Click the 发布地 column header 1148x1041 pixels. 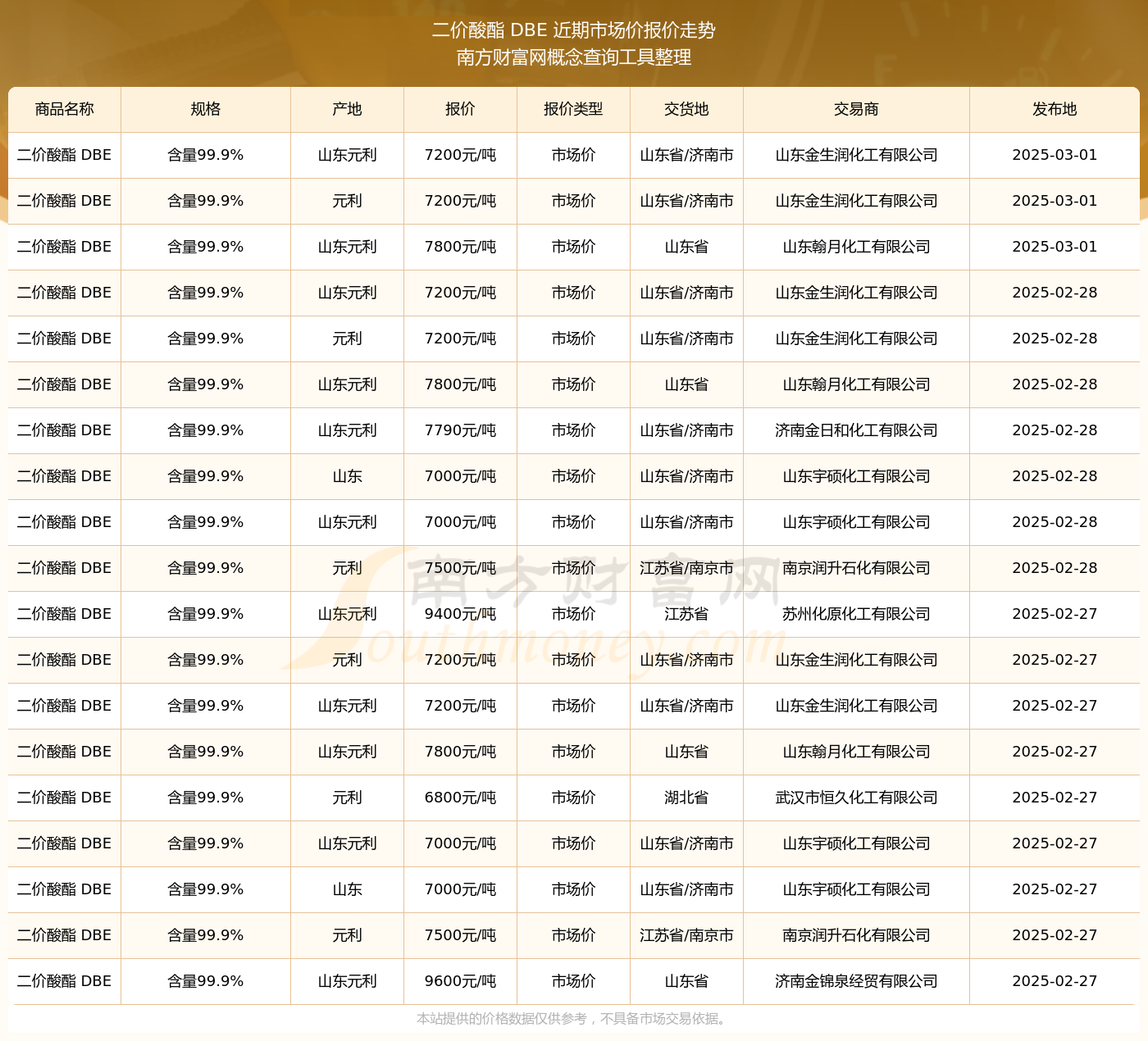[x=1055, y=109]
